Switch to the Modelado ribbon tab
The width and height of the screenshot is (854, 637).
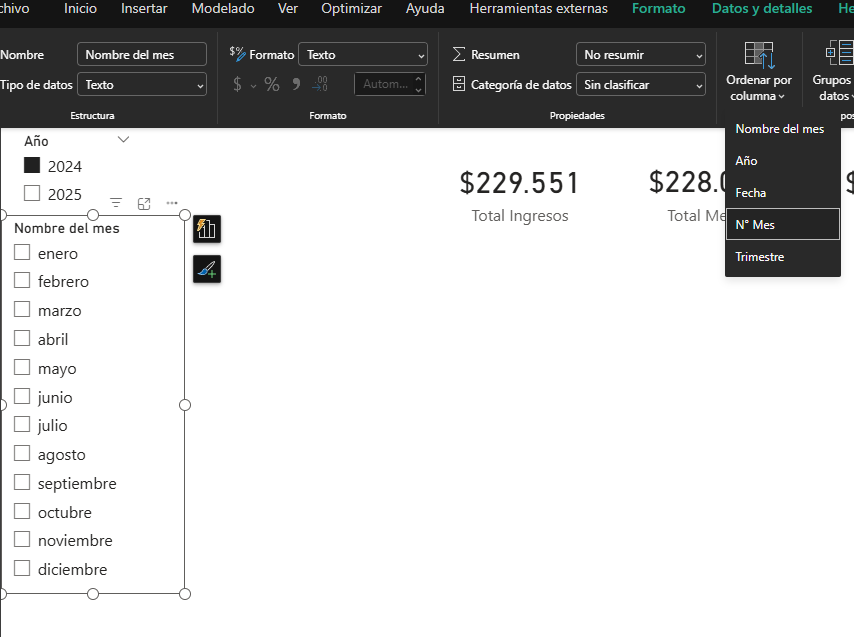pos(223,9)
